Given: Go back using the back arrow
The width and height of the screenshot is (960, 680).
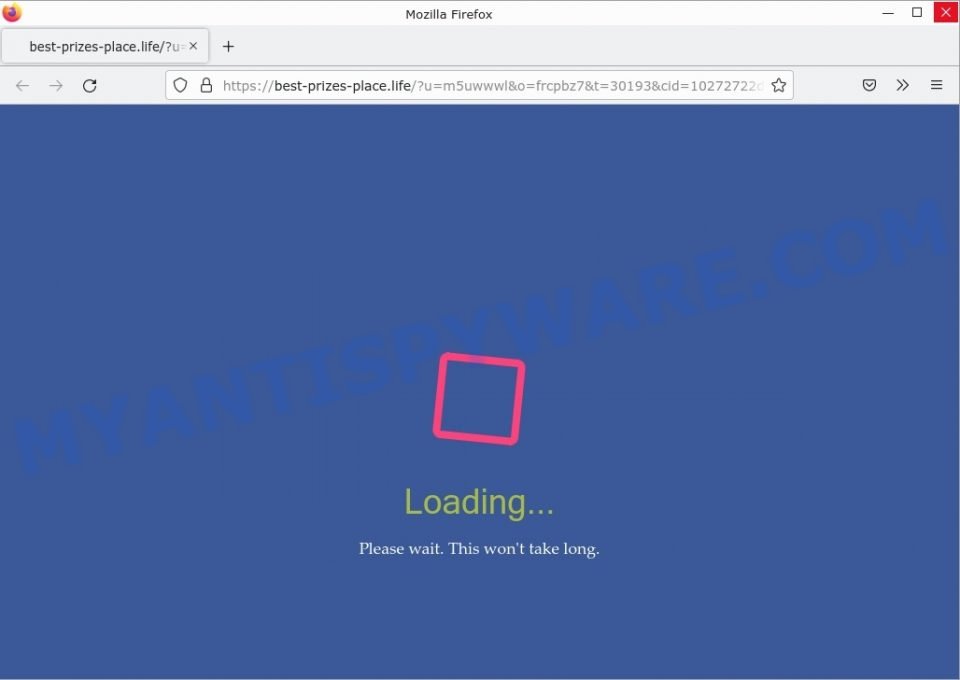Looking at the screenshot, I should [23, 86].
